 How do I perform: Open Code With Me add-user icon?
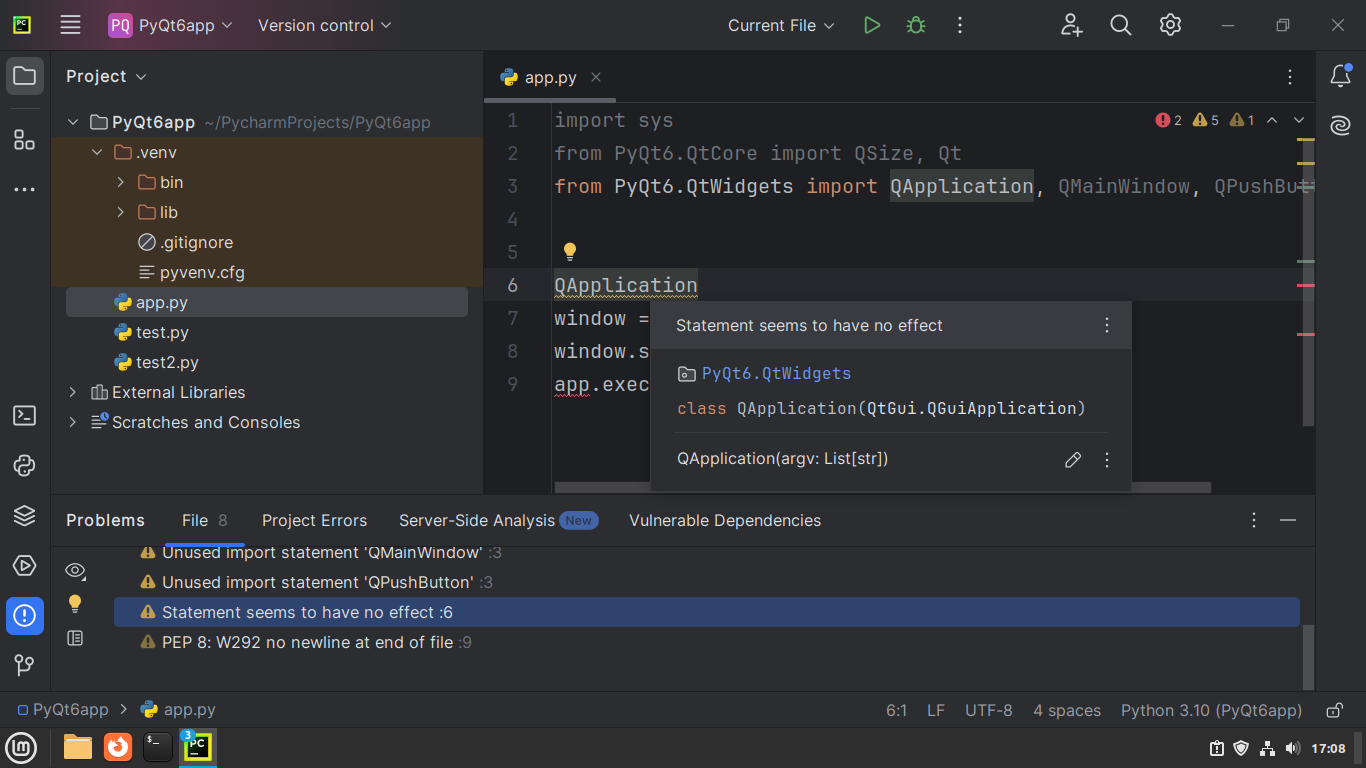1072,25
